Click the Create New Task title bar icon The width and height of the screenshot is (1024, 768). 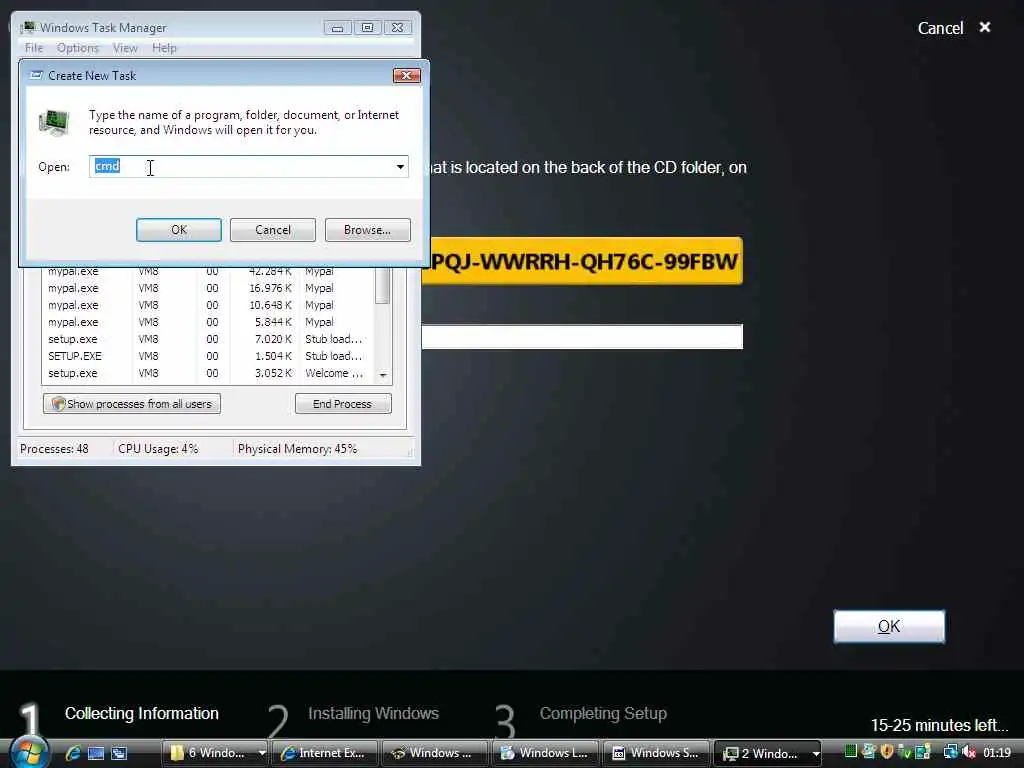click(x=37, y=75)
